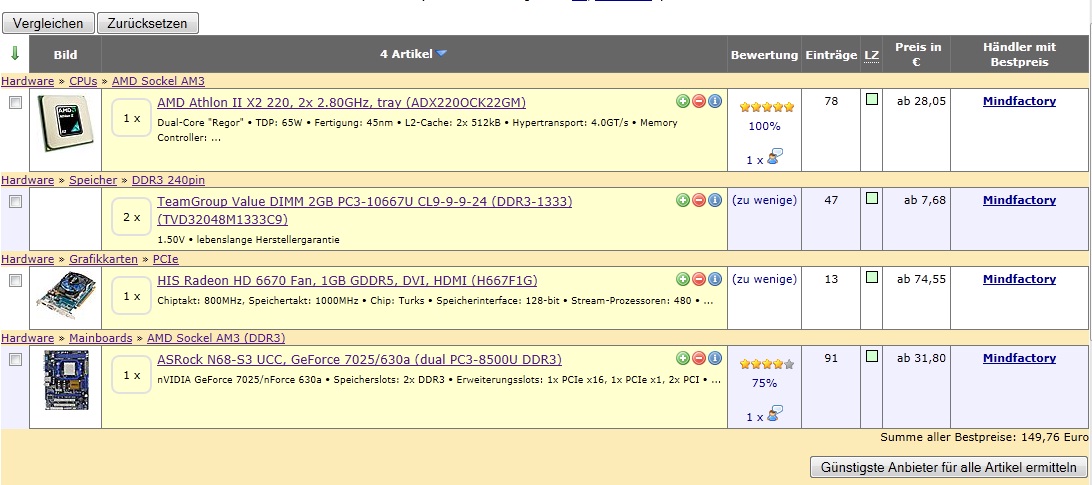Open info icon on TeamGroup Value DIMM row
The image size is (1092, 485).
715,200
